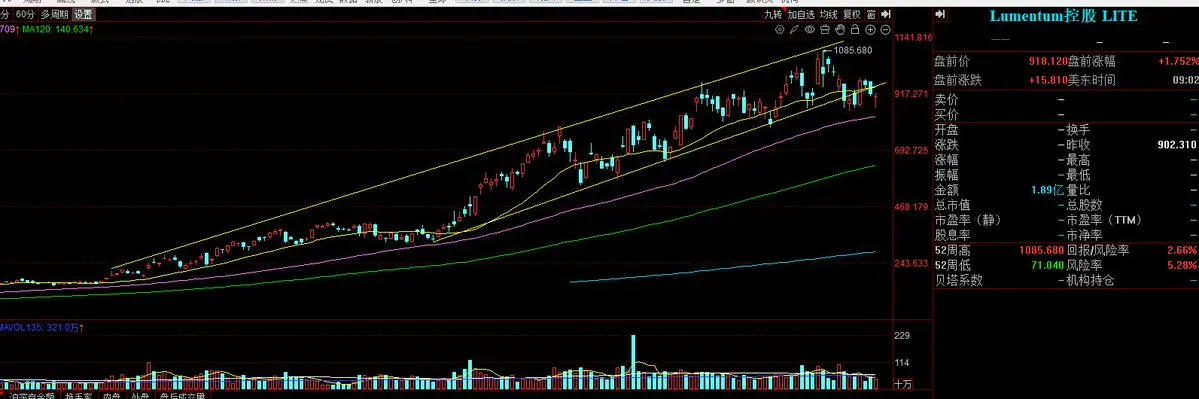Switch to the 60分 period tab

[25, 15]
